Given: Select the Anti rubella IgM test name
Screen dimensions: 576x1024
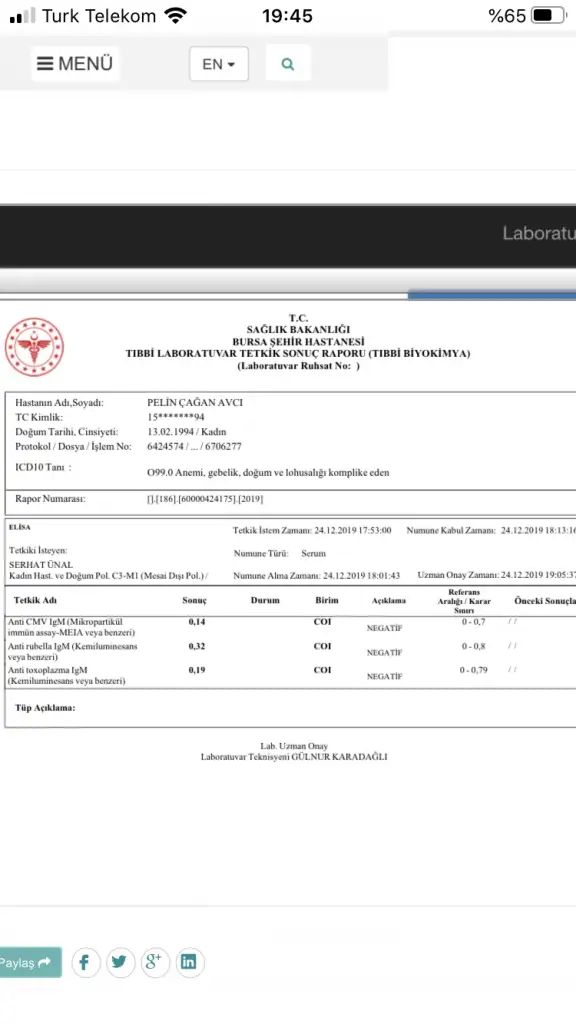Looking at the screenshot, I should pos(72,652).
